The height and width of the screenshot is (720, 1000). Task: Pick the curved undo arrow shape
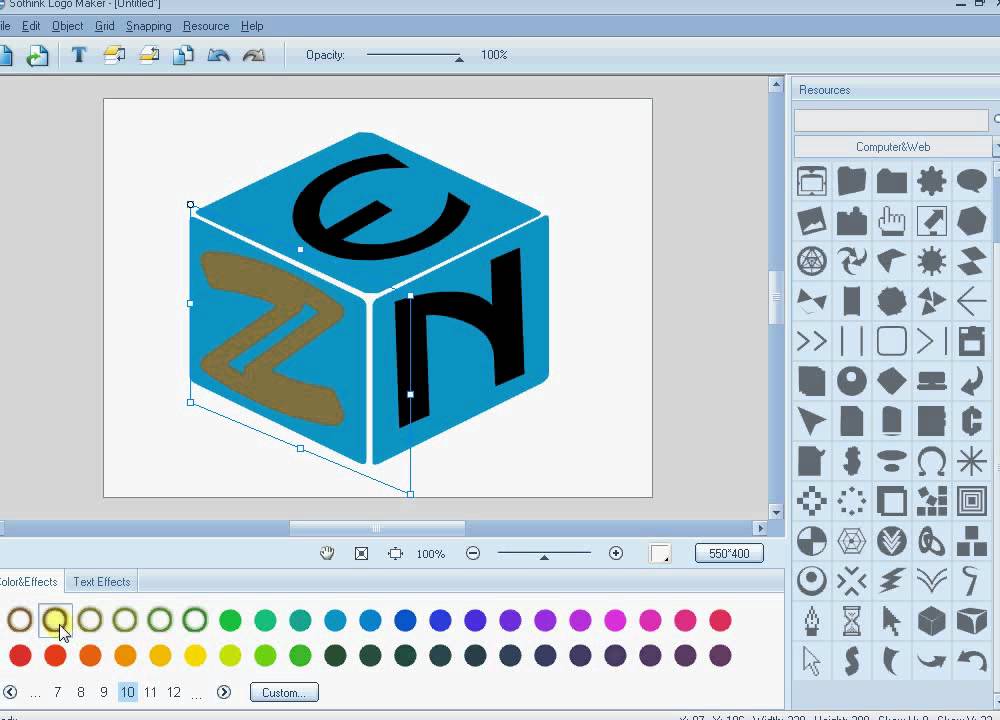pyautogui.click(x=971, y=661)
